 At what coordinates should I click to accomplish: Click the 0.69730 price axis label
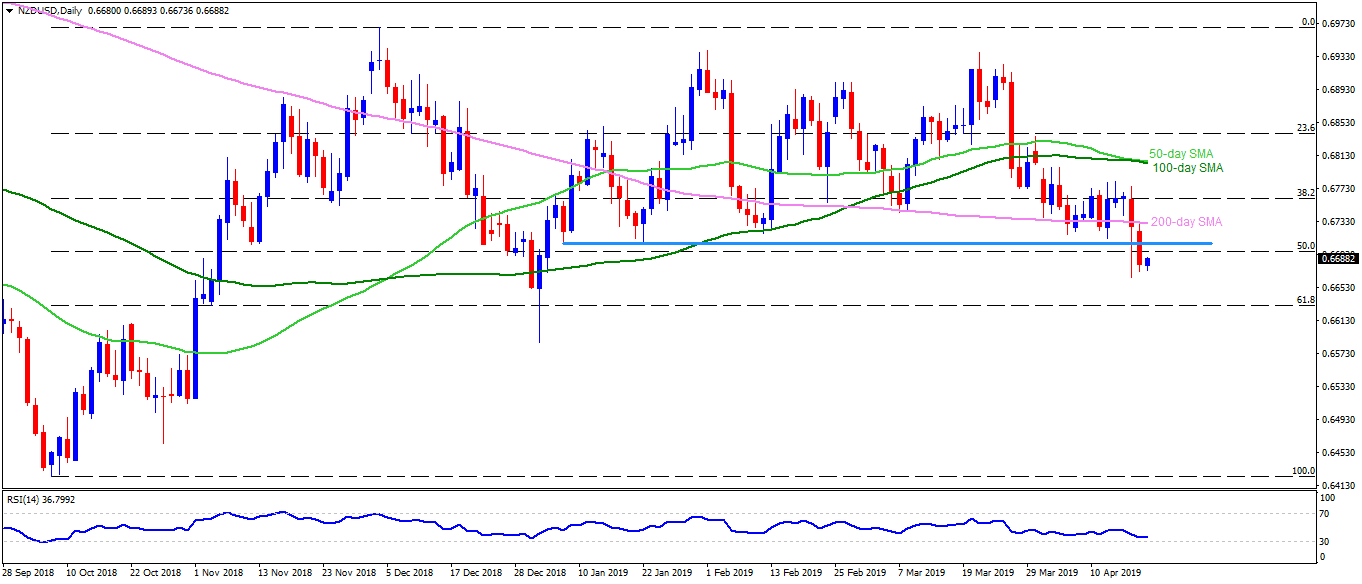(1338, 24)
